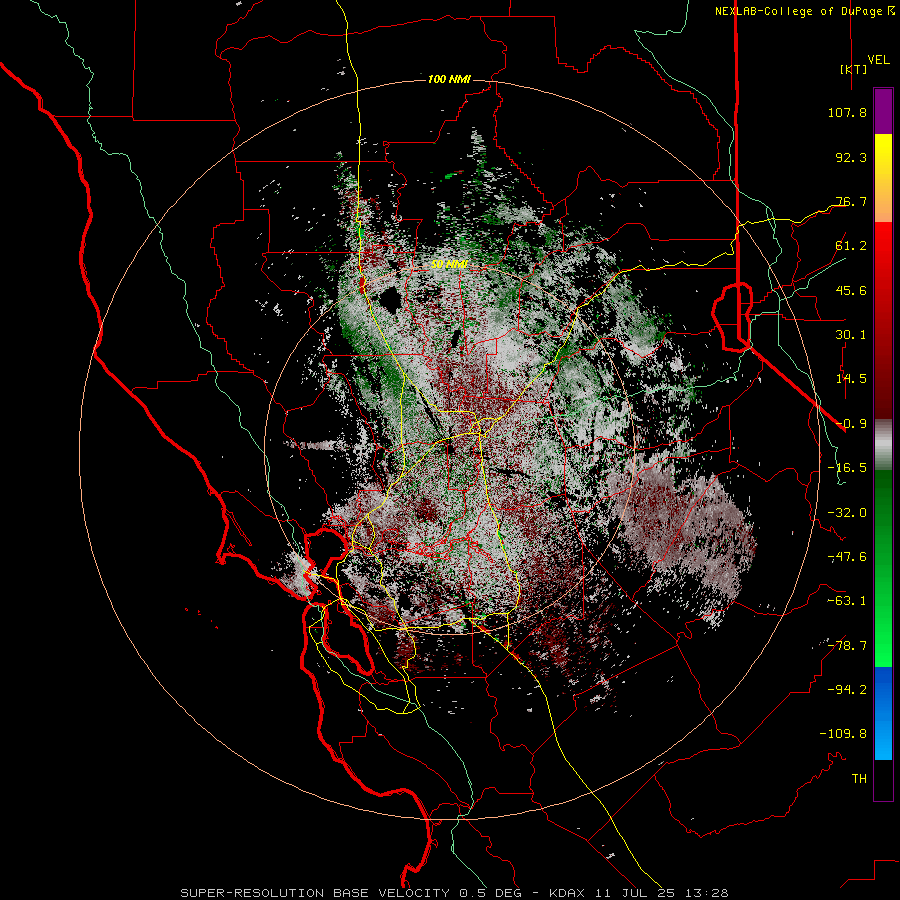Select the 76.7 scale value
Image resolution: width=900 pixels, height=900 pixels.
click(851, 201)
